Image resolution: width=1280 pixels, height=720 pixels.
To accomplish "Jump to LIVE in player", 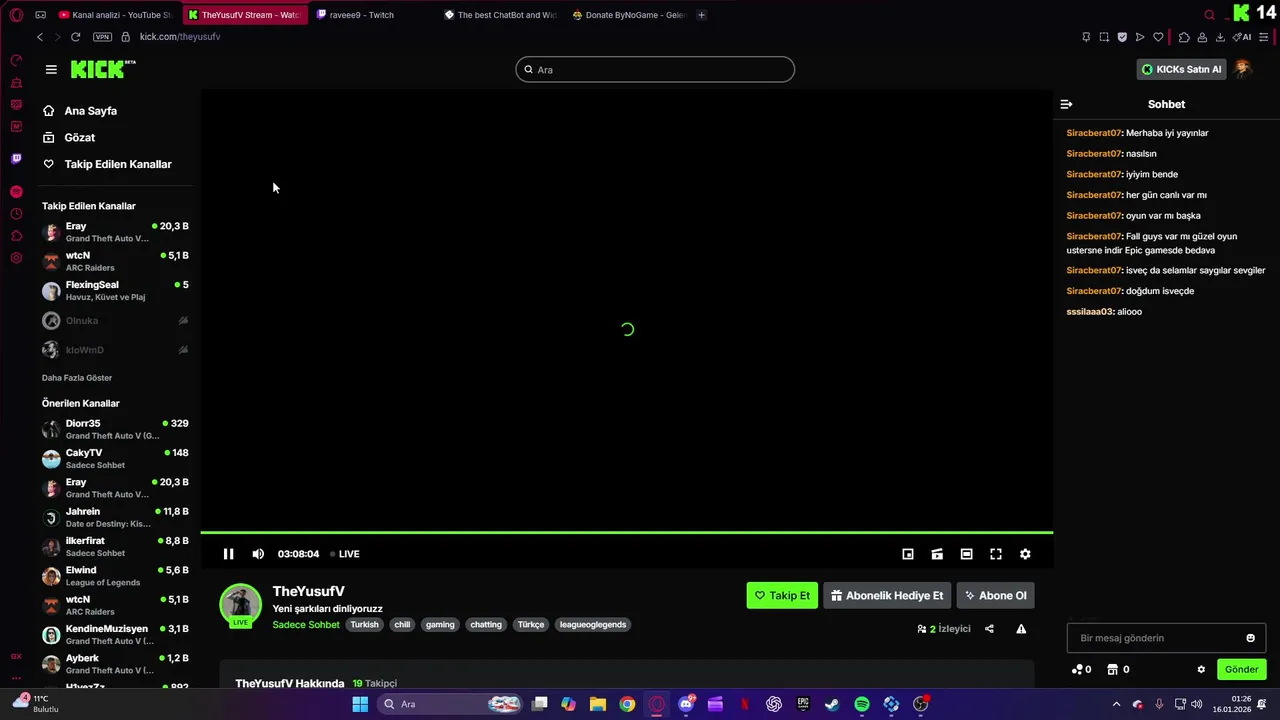I will [345, 554].
